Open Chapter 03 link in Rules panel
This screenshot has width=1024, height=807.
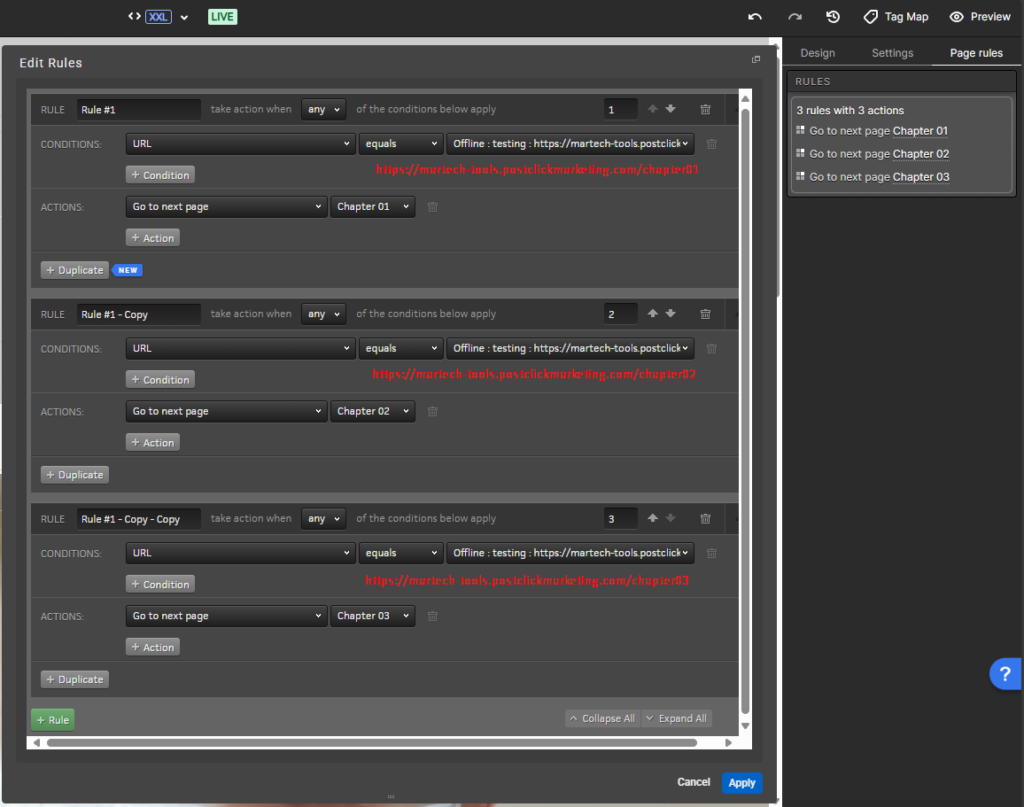[x=921, y=176]
